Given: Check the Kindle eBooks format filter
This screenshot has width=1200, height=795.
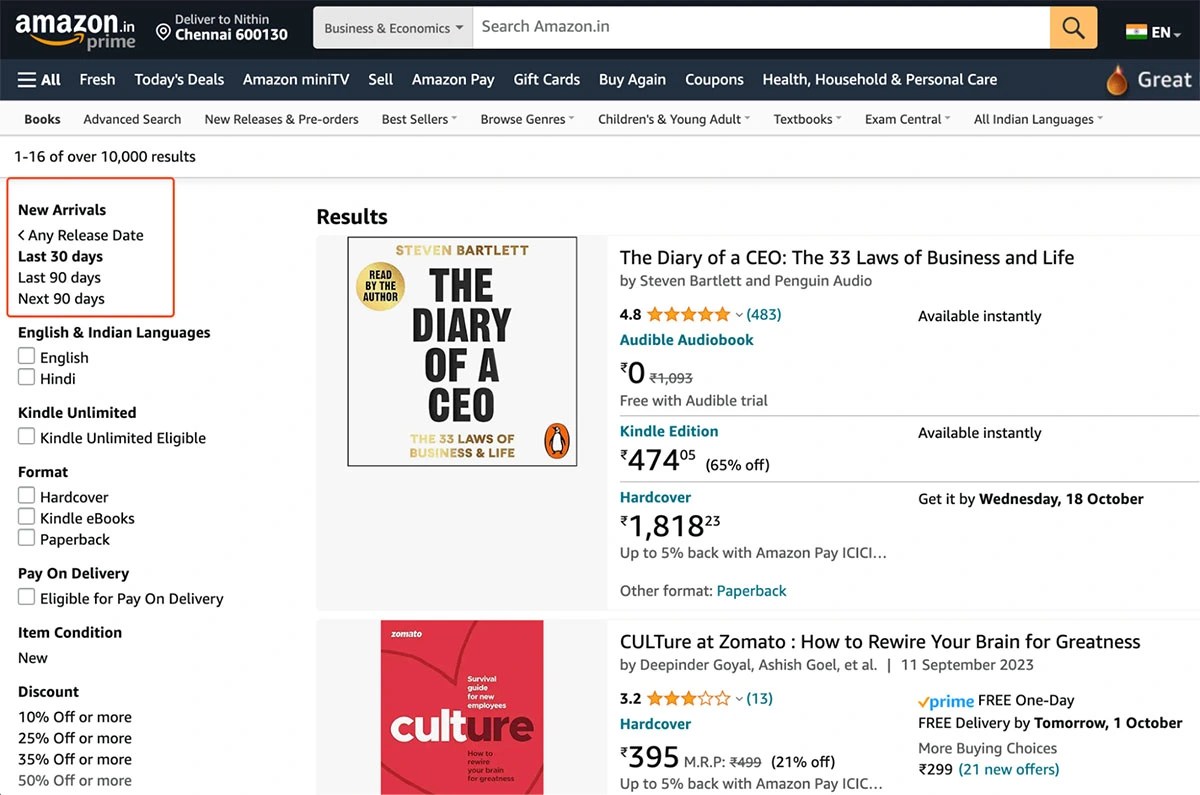Looking at the screenshot, I should [x=26, y=518].
